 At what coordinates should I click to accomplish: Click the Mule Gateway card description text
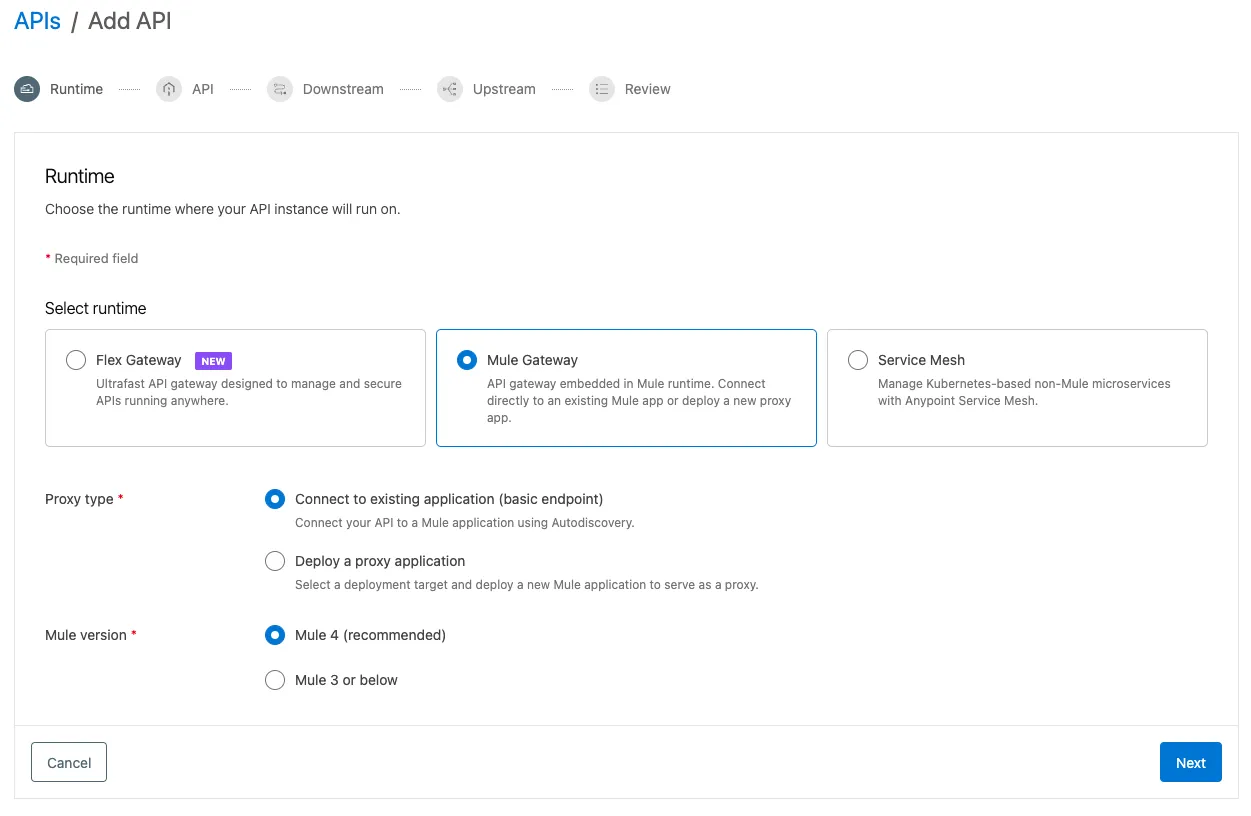pyautogui.click(x=639, y=401)
